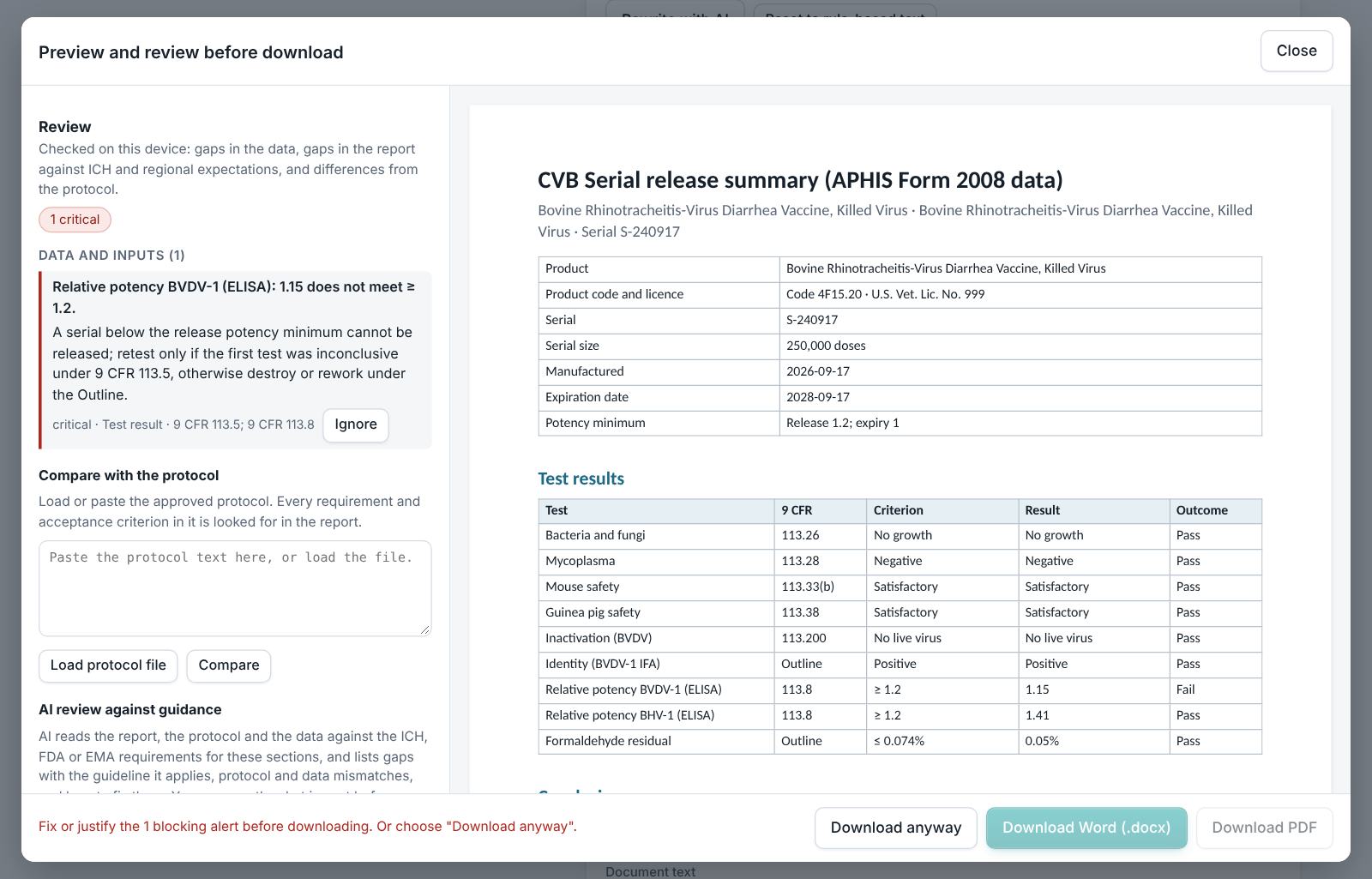Click the 'Inactivation (BVDV)' test name

pyautogui.click(x=599, y=638)
